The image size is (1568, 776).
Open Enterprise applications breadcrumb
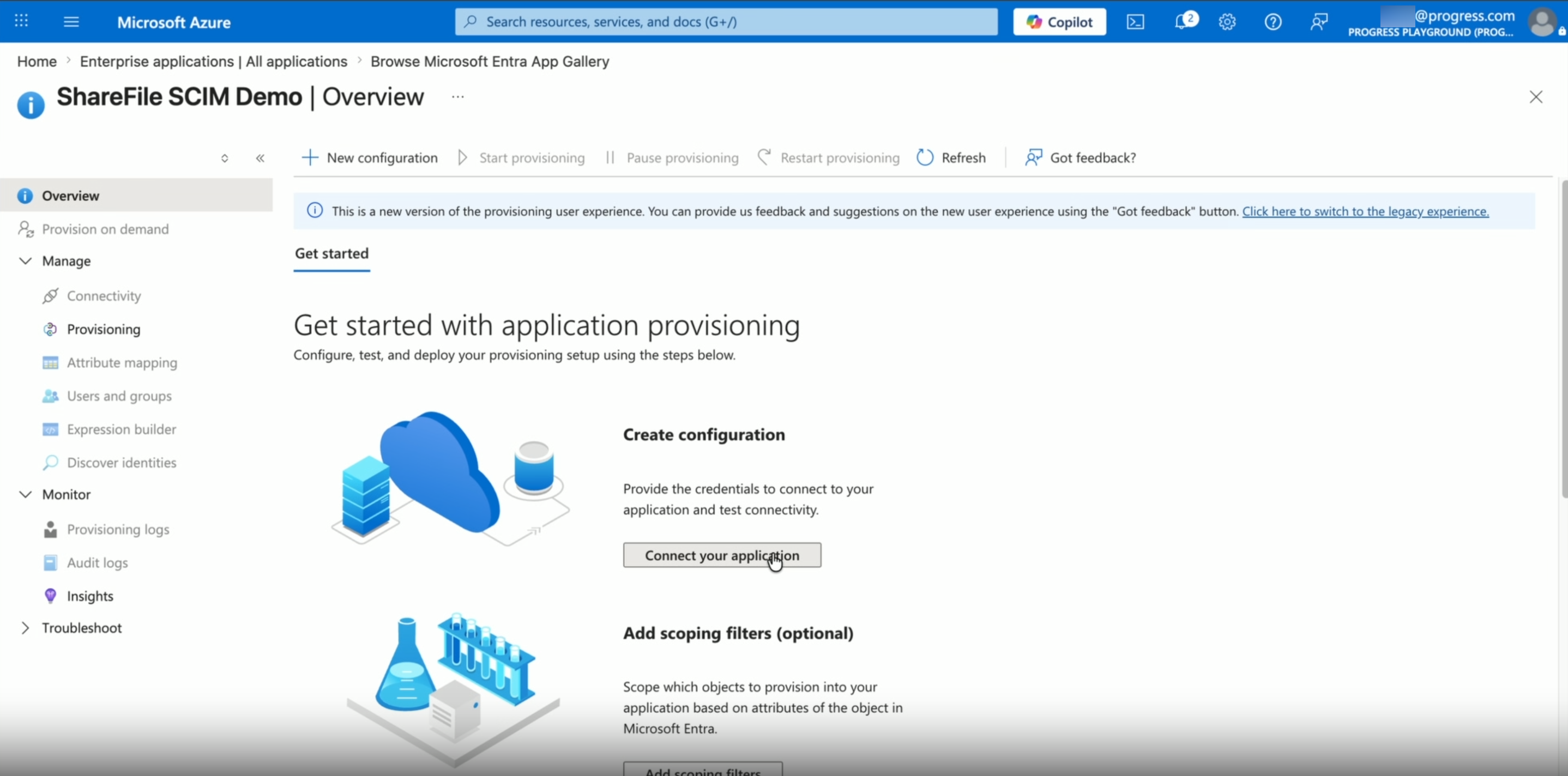pos(214,62)
